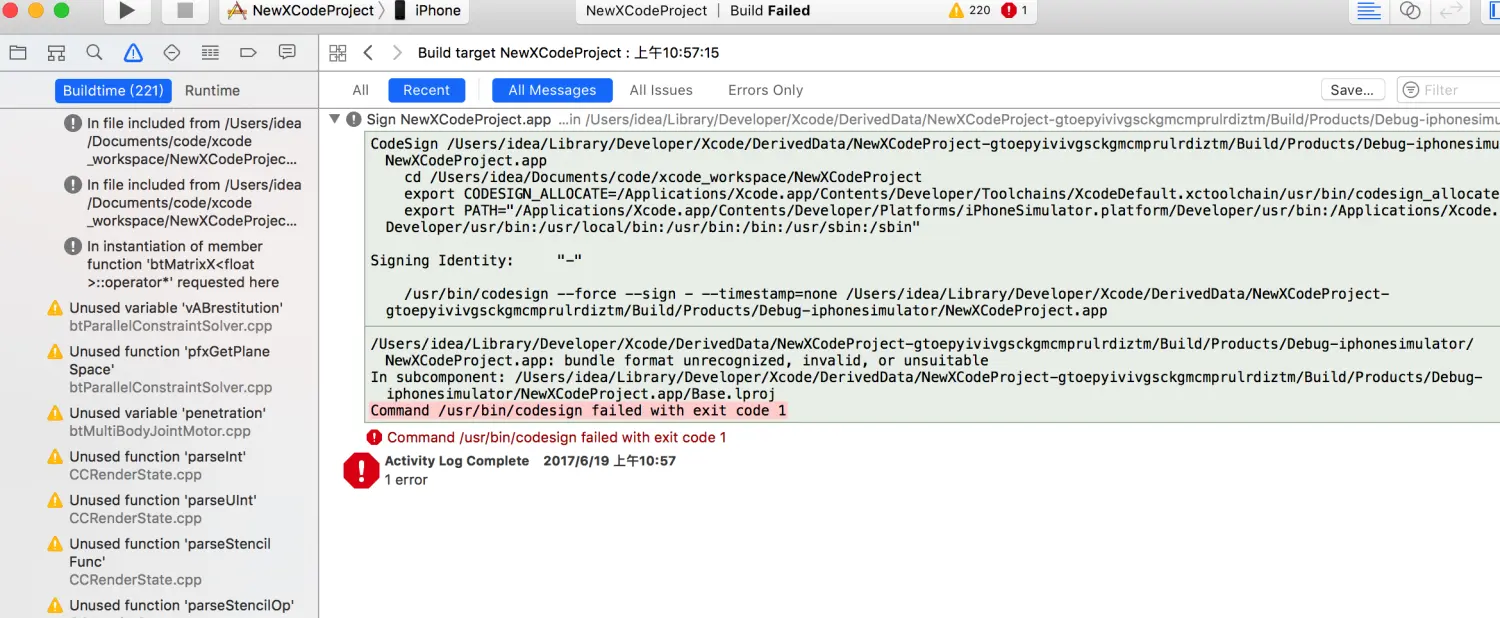The image size is (1500, 618).
Task: Open the debug navigator icon
Action: pos(210,53)
